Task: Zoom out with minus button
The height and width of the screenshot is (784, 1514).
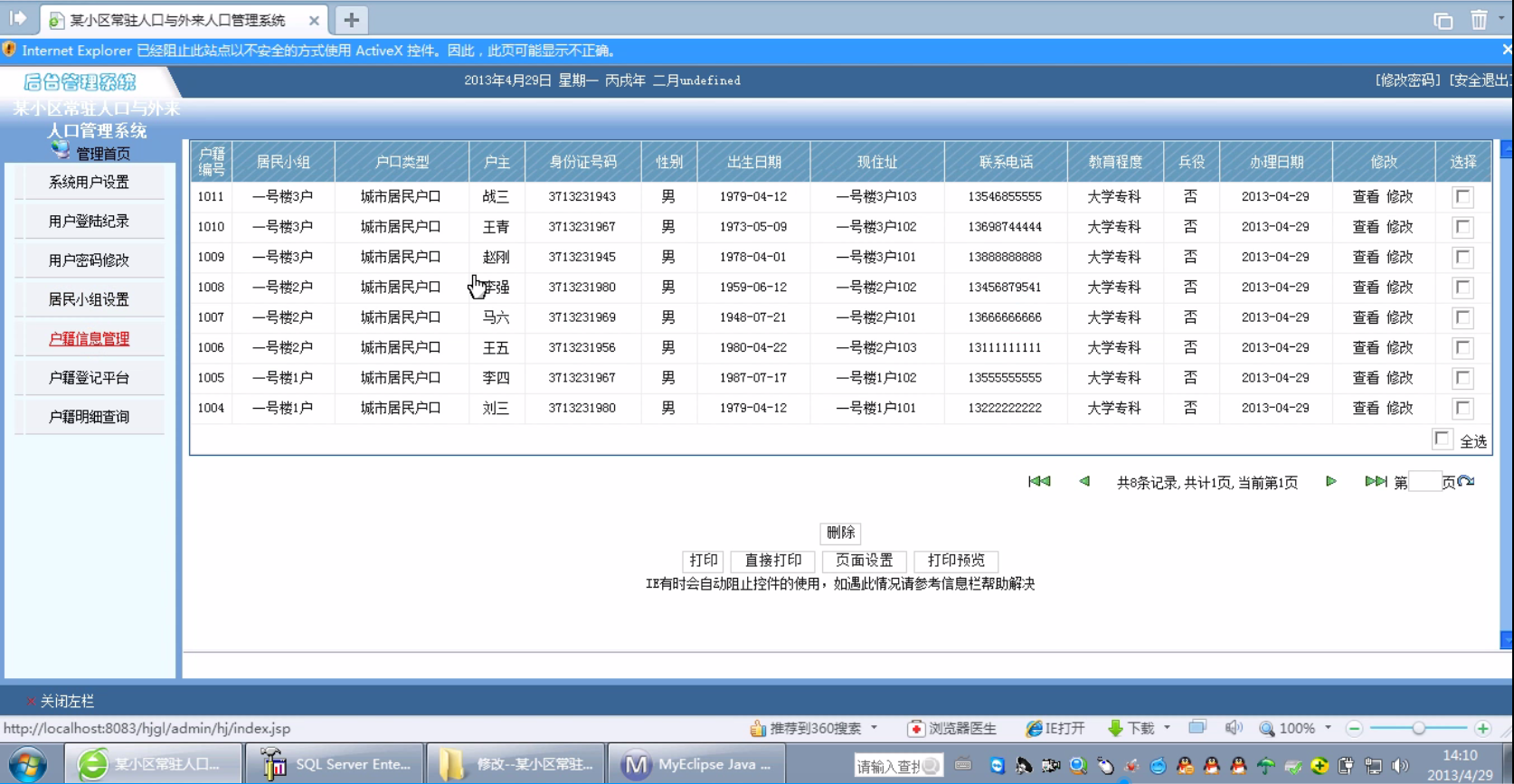Action: (x=1354, y=728)
